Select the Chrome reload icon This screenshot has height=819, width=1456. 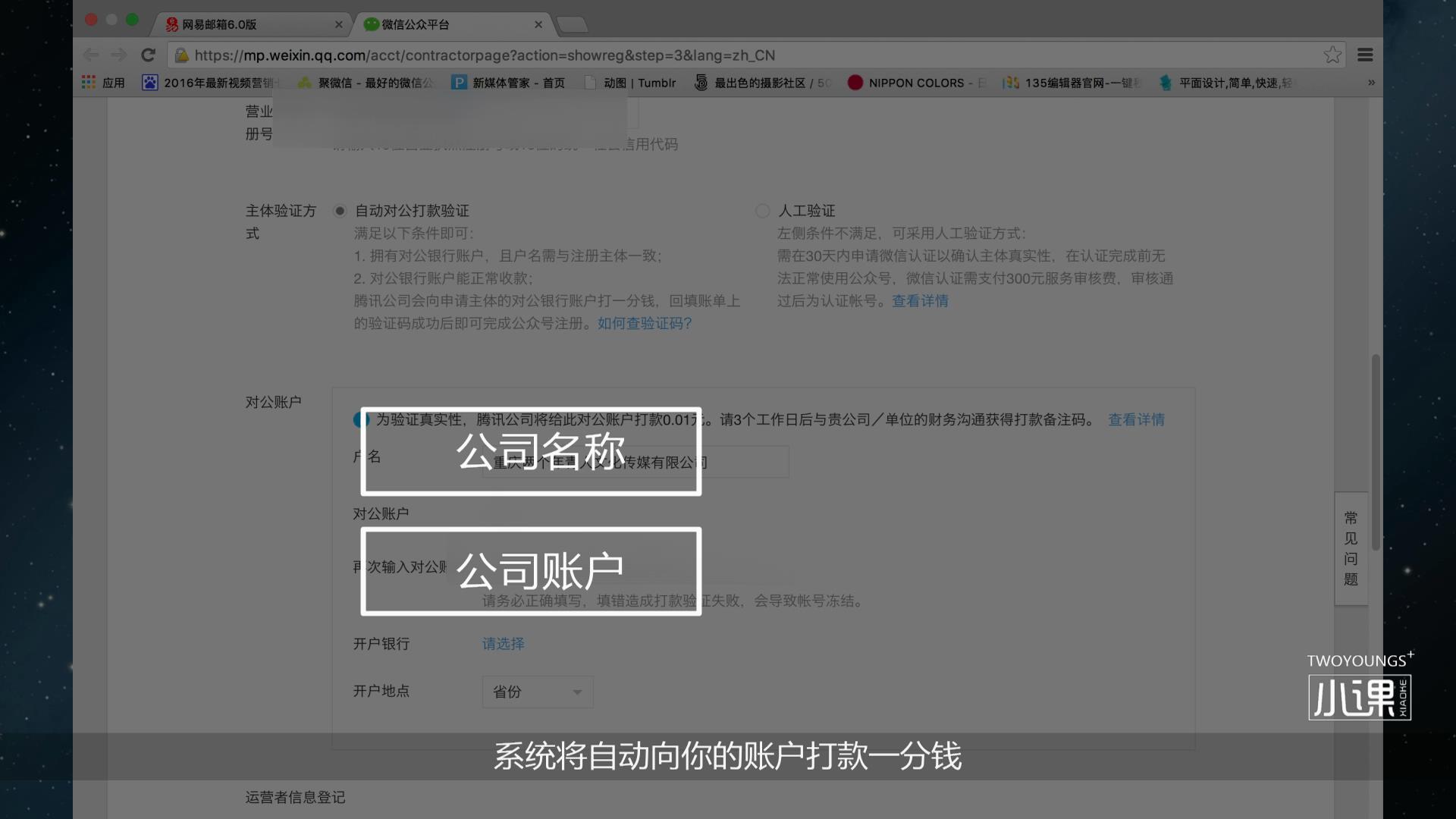(x=149, y=55)
